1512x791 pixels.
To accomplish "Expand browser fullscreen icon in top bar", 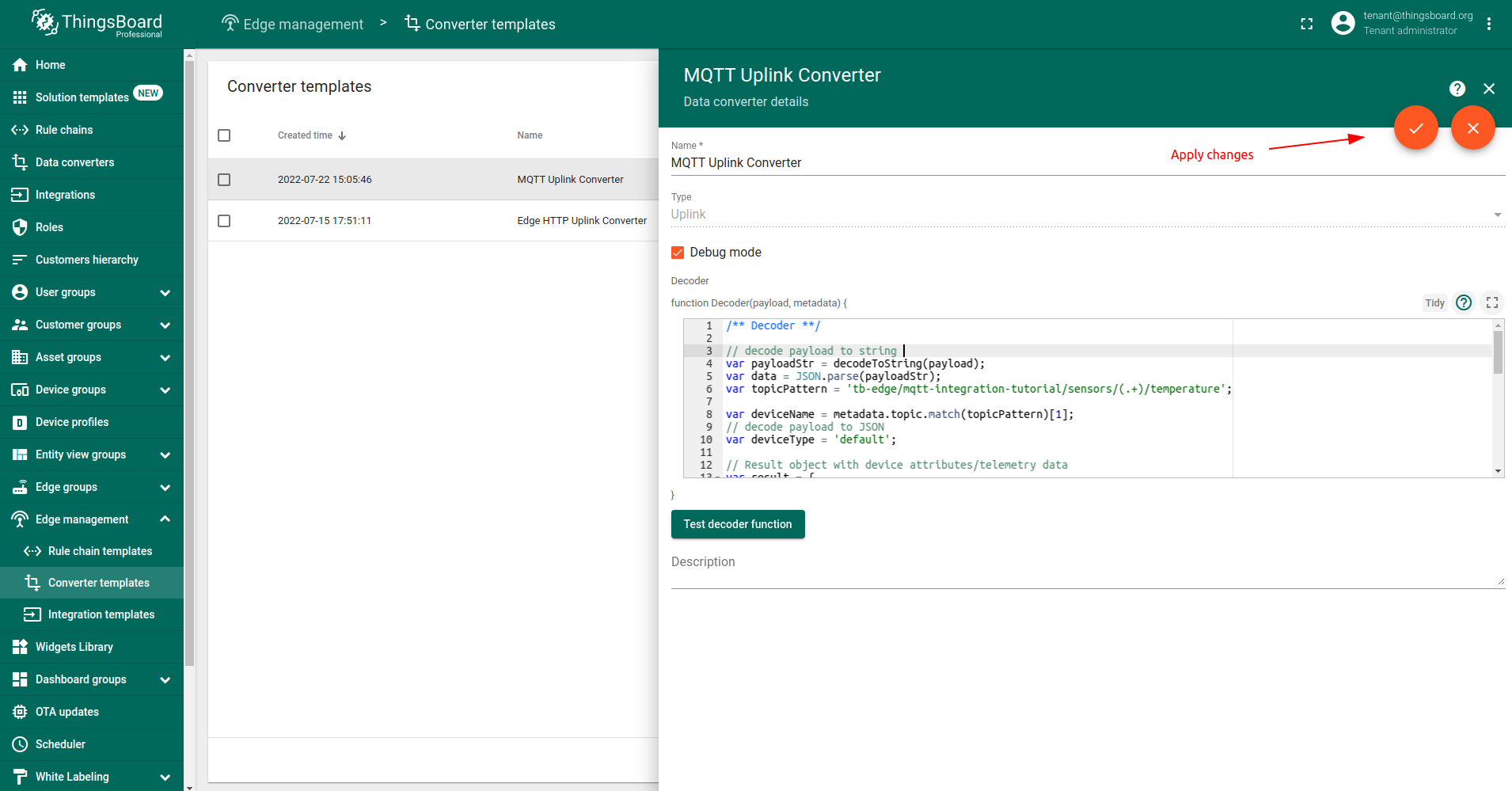I will tap(1306, 24).
